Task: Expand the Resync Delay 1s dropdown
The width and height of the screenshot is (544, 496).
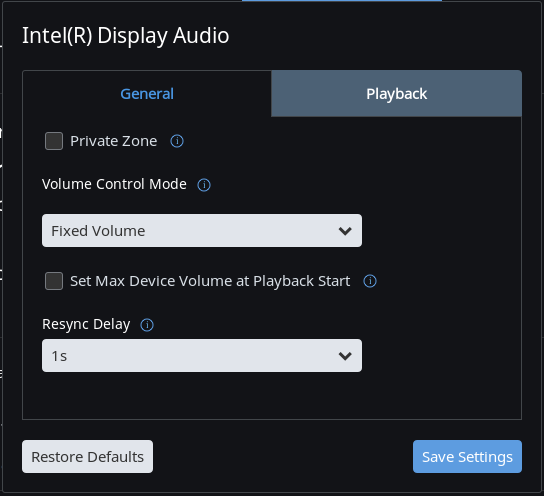Action: click(202, 356)
